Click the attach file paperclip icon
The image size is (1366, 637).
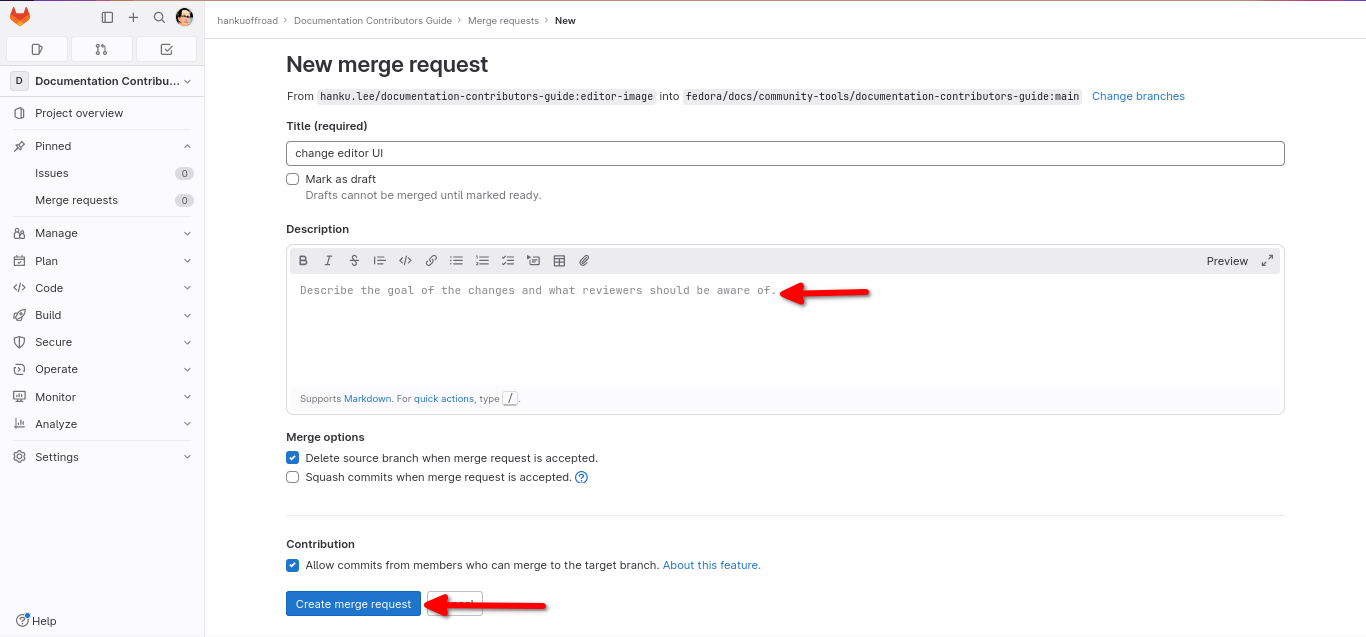(584, 261)
